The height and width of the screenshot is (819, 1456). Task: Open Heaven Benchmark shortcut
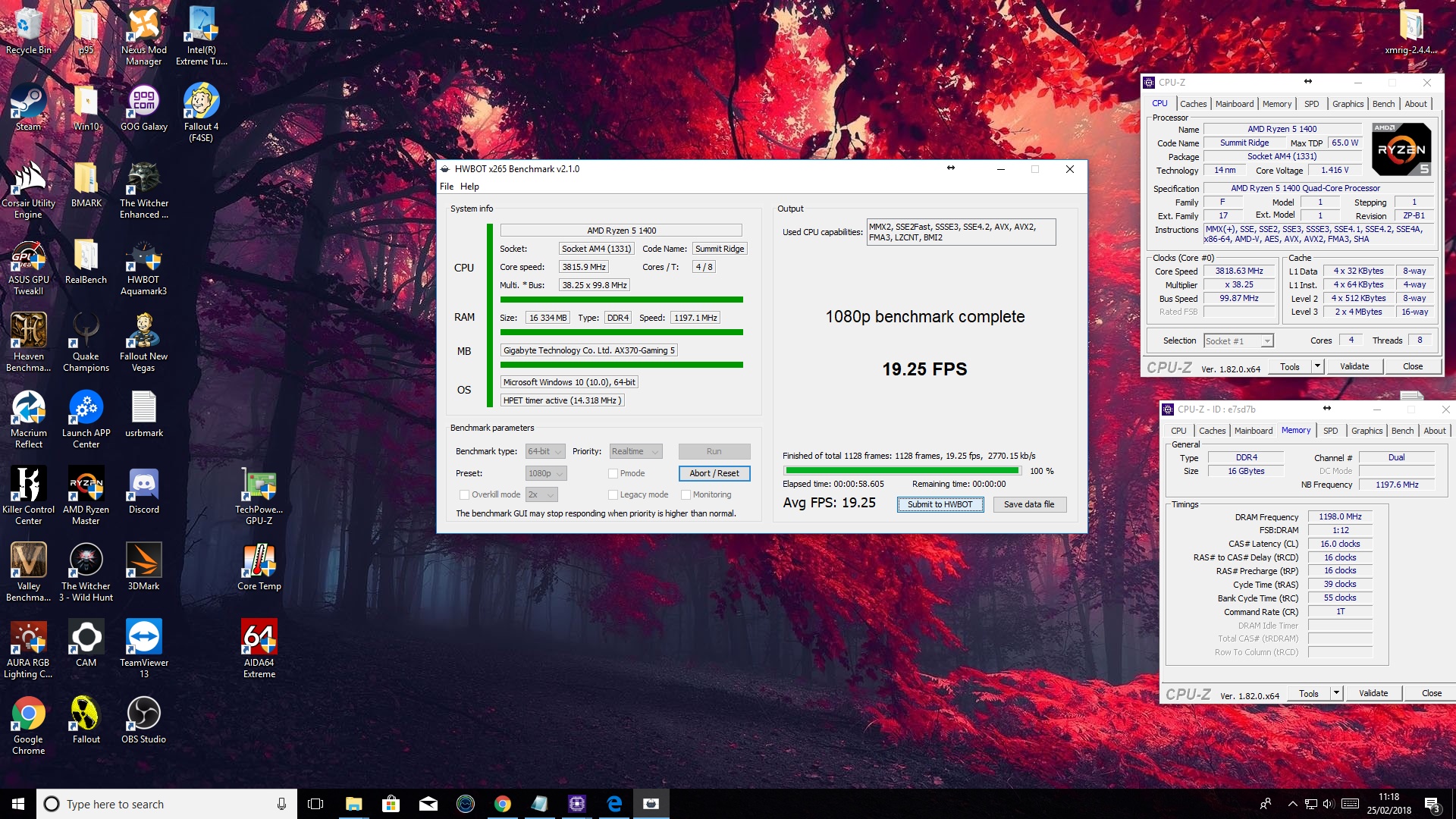[28, 343]
